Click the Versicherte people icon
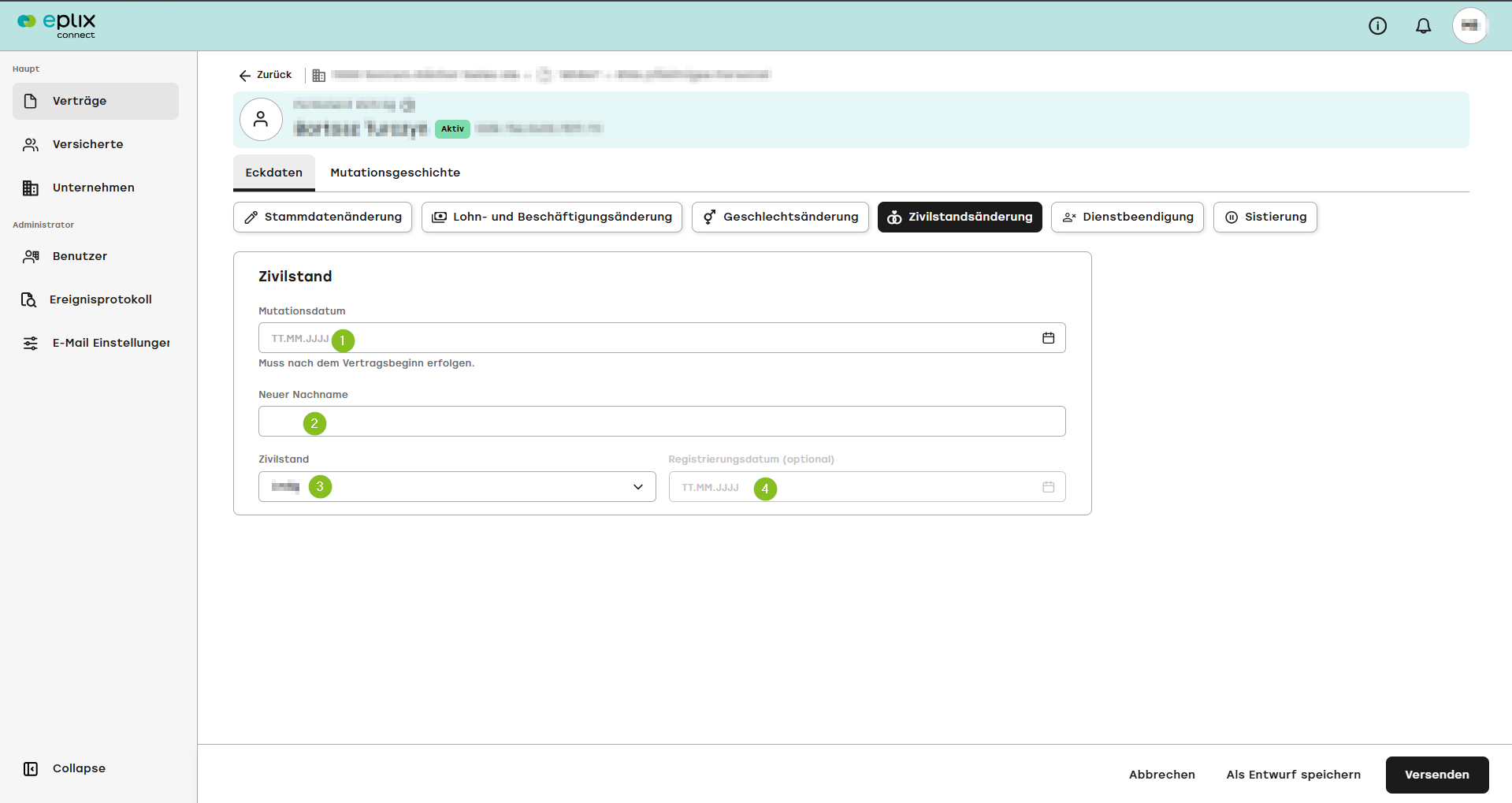 coord(31,144)
